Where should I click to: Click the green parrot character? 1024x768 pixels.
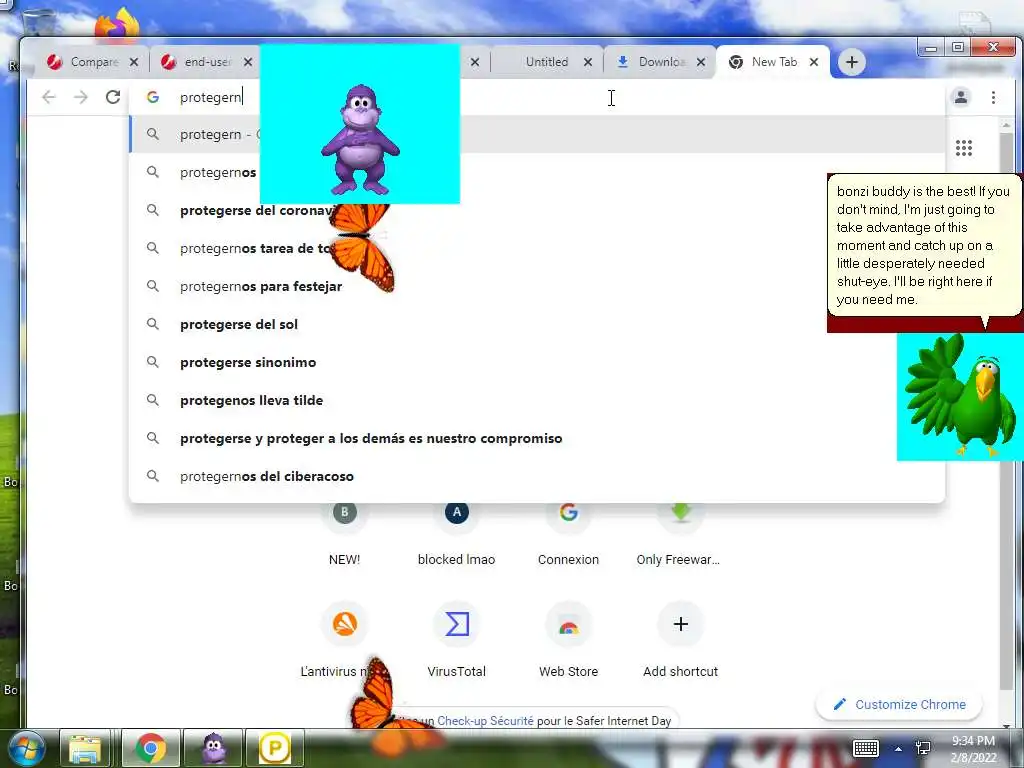(x=960, y=397)
